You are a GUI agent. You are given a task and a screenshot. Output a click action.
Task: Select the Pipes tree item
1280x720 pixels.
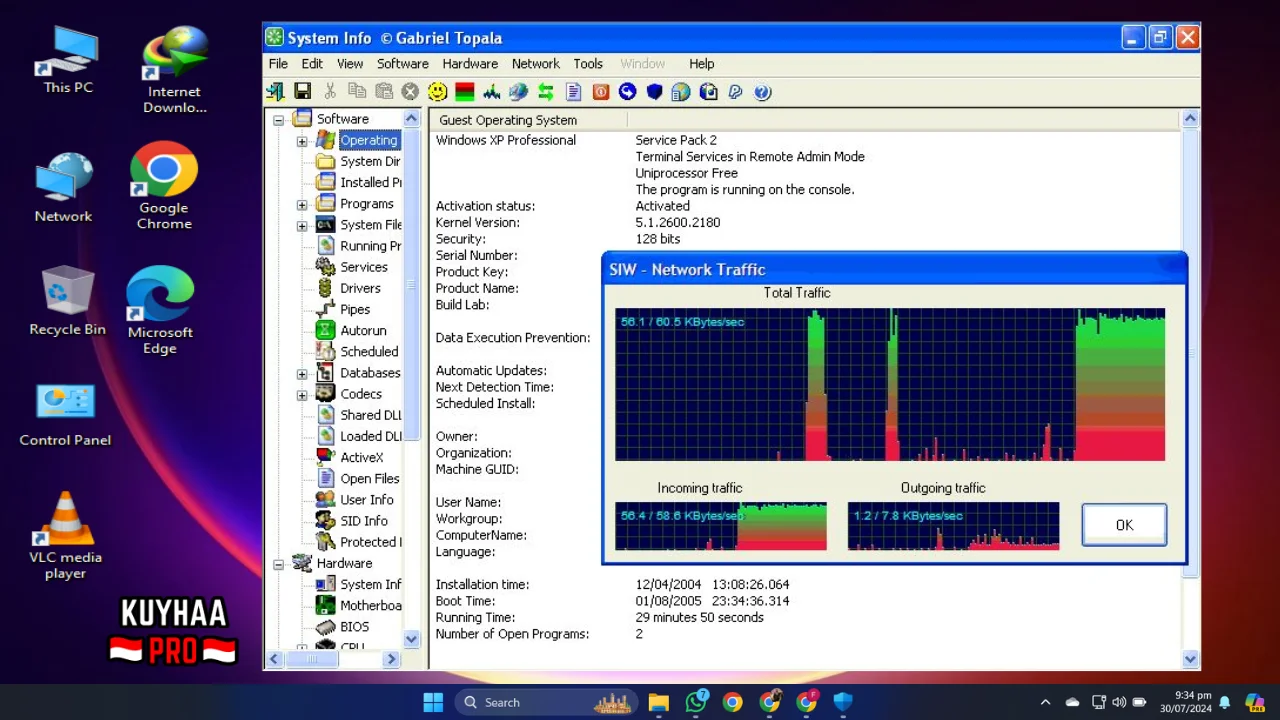click(355, 309)
